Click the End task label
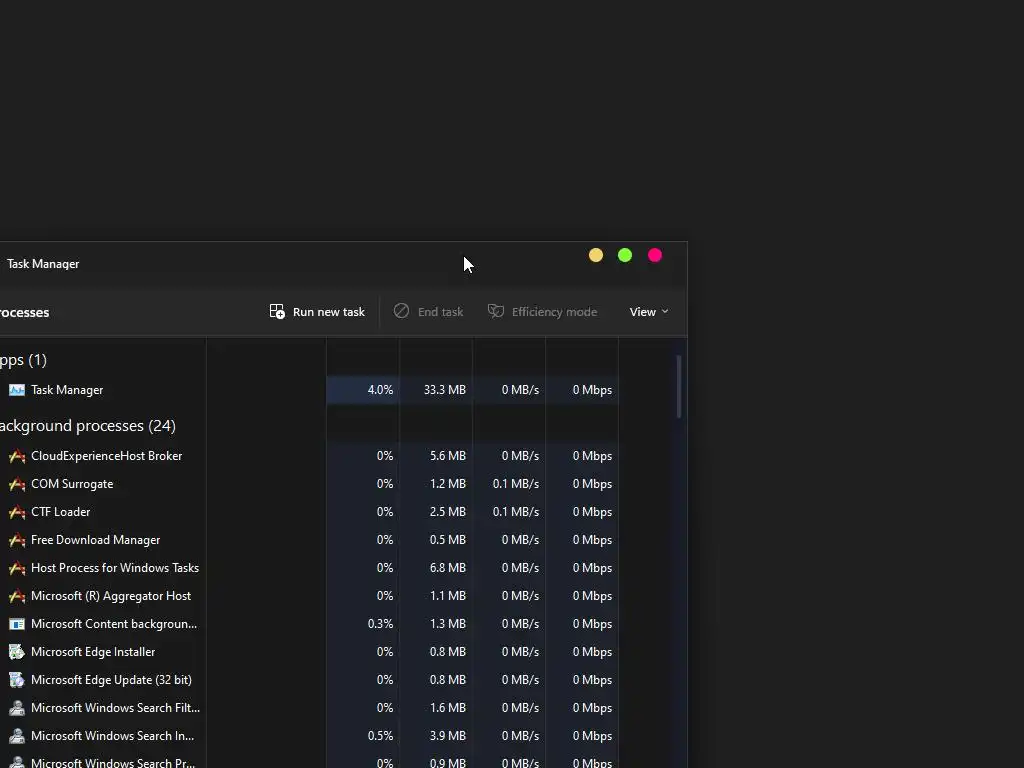The width and height of the screenshot is (1024, 768). 440,312
